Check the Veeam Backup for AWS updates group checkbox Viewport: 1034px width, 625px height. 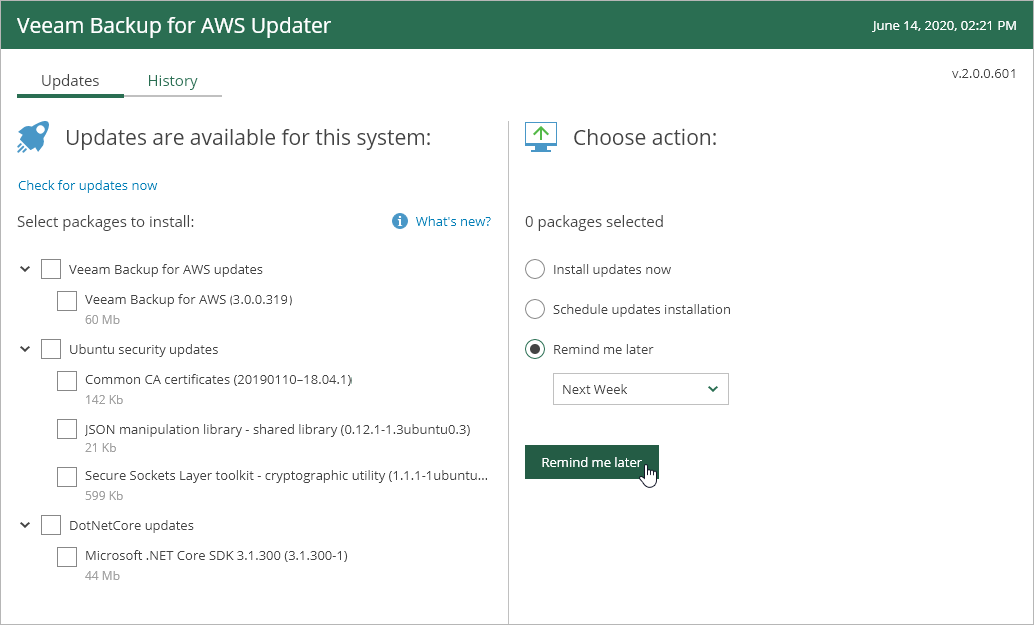[x=51, y=269]
